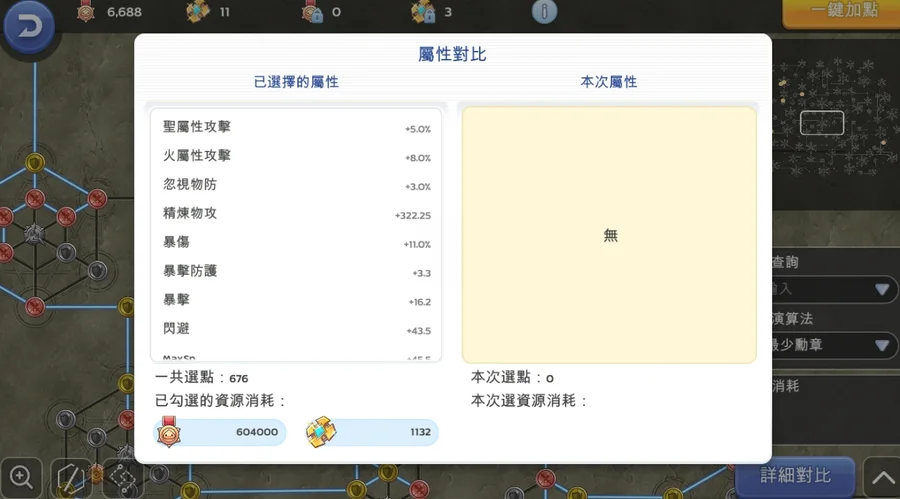Open the 最少勳章 algorithm dropdown
The width and height of the screenshot is (900, 499).
click(833, 345)
